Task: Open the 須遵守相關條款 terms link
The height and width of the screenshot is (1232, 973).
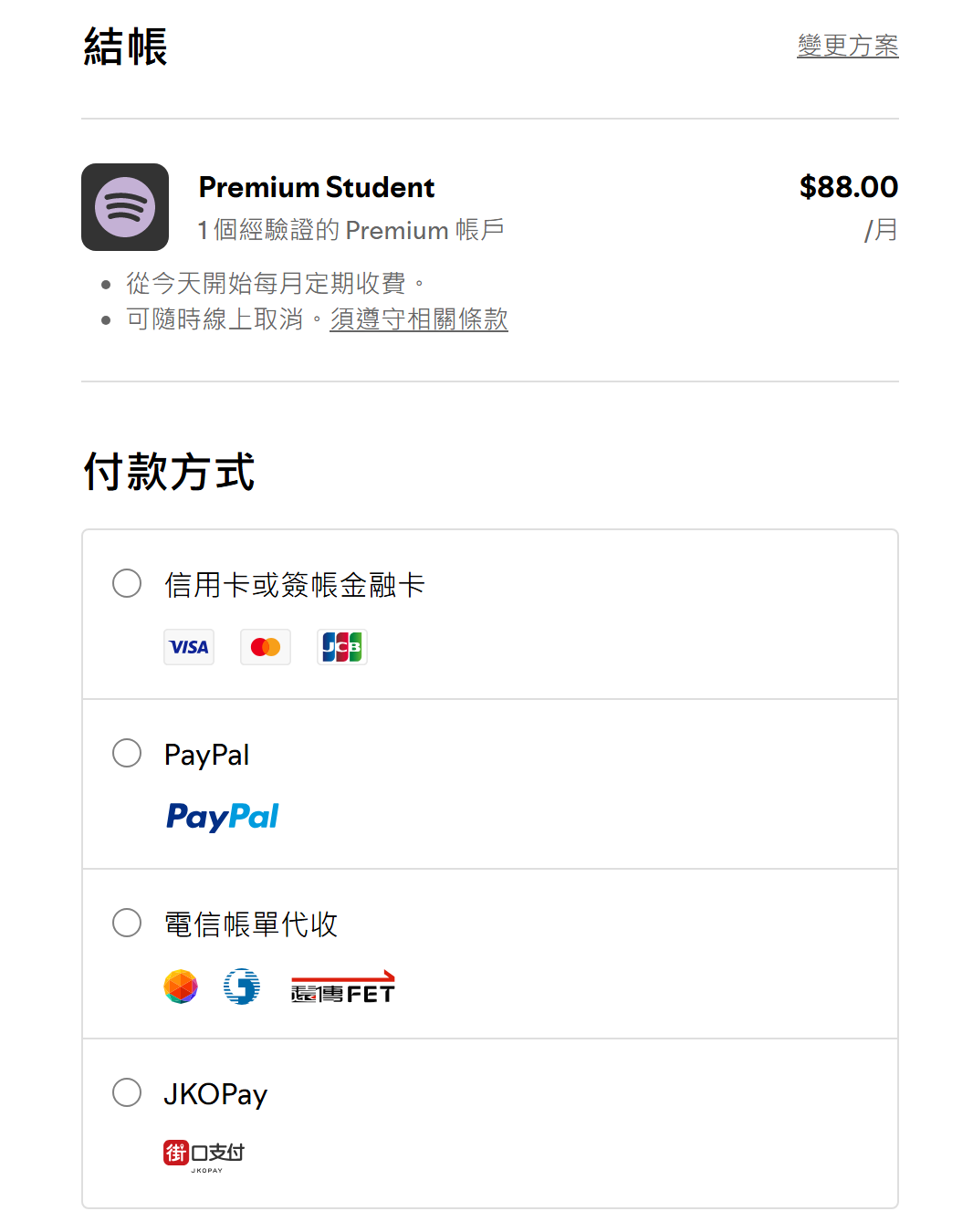Action: (x=419, y=319)
